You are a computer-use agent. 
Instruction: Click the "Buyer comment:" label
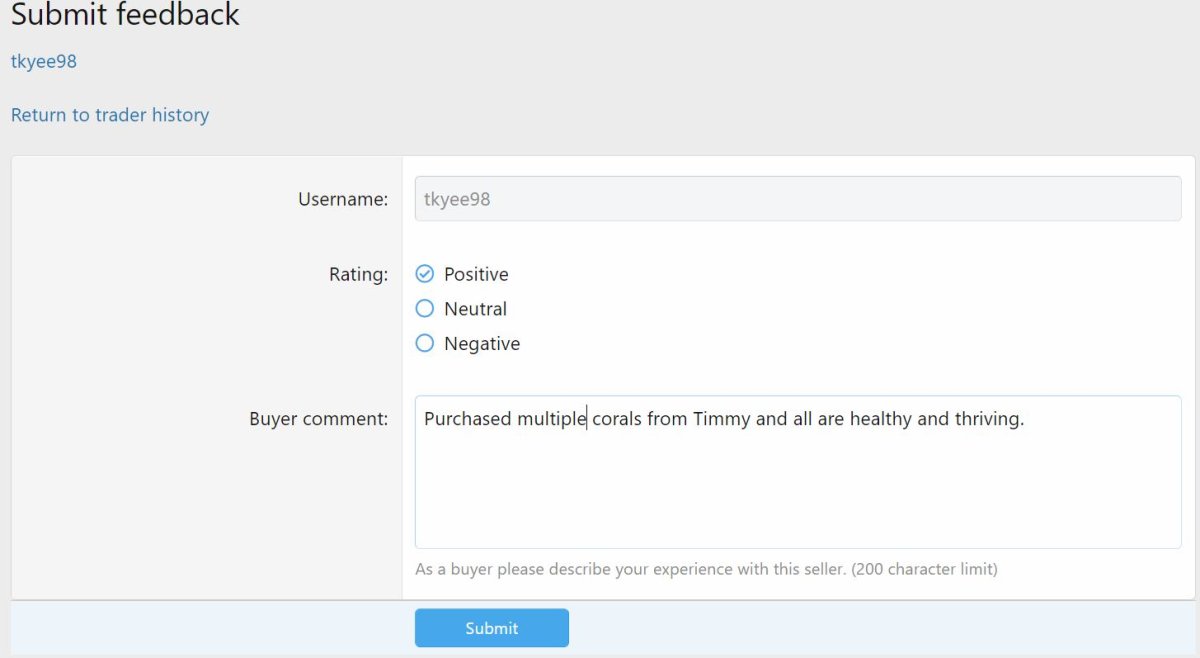pos(318,419)
